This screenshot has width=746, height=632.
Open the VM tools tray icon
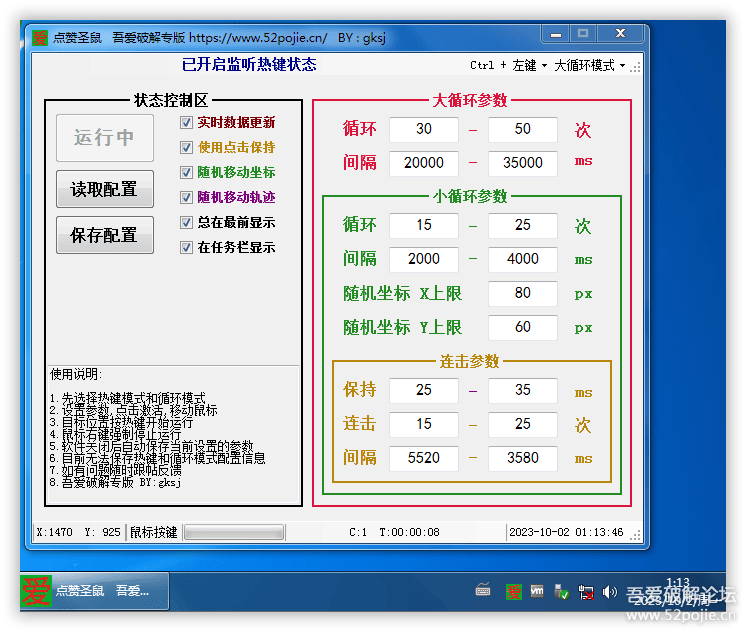pos(537,591)
